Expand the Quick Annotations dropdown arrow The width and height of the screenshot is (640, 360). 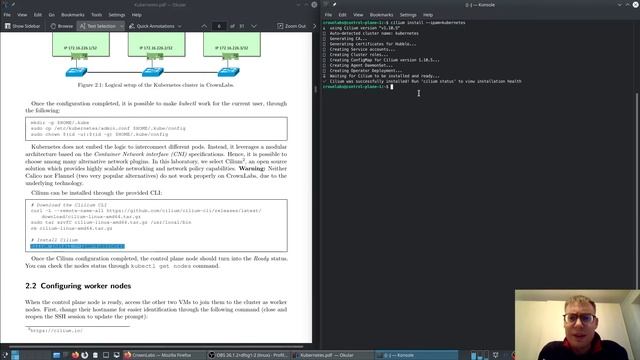tap(180, 26)
